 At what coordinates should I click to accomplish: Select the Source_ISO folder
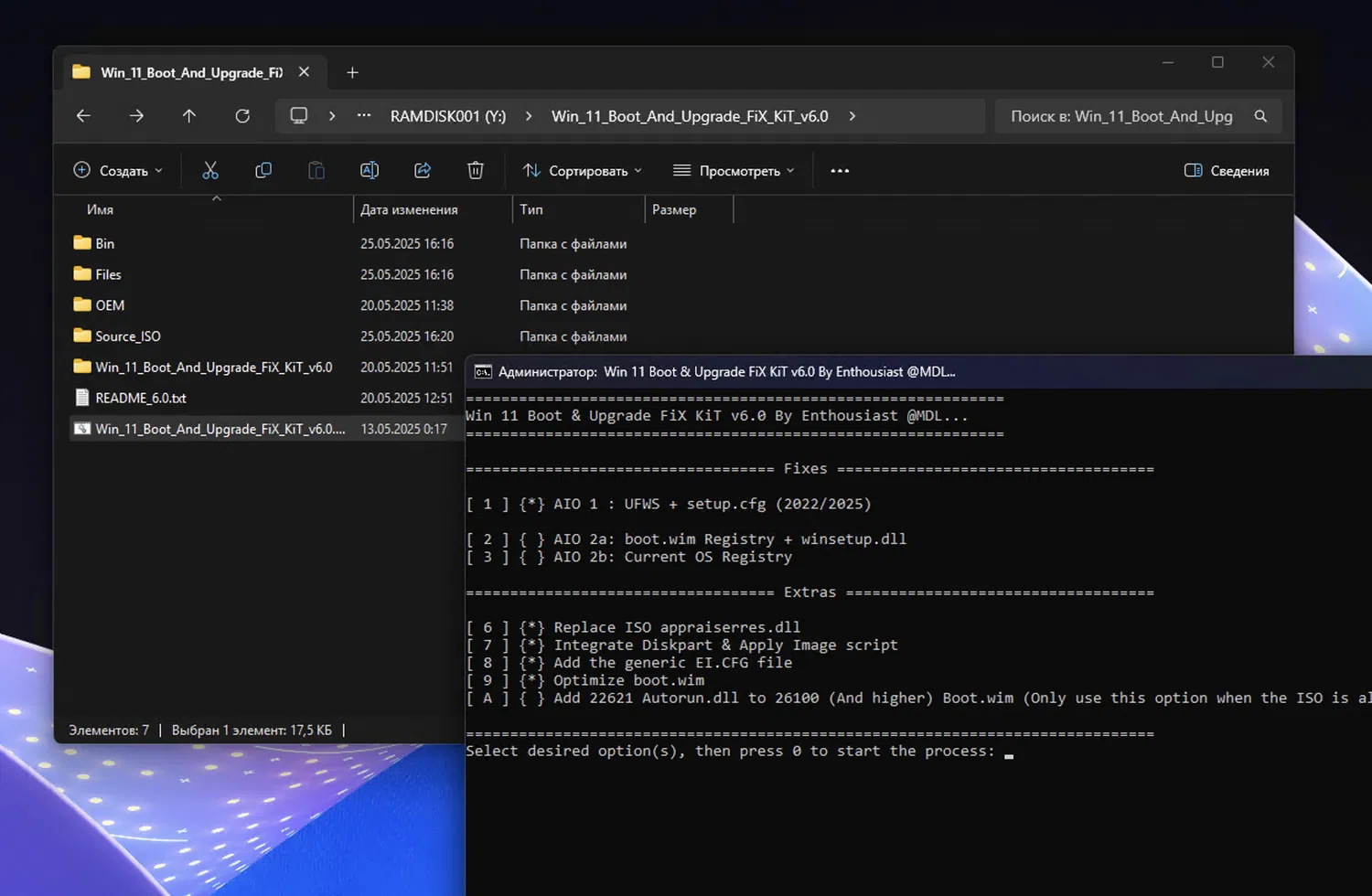[x=128, y=336]
